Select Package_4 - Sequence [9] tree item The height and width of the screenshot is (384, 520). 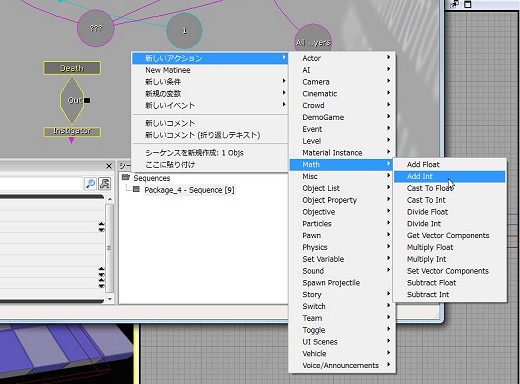coord(189,190)
